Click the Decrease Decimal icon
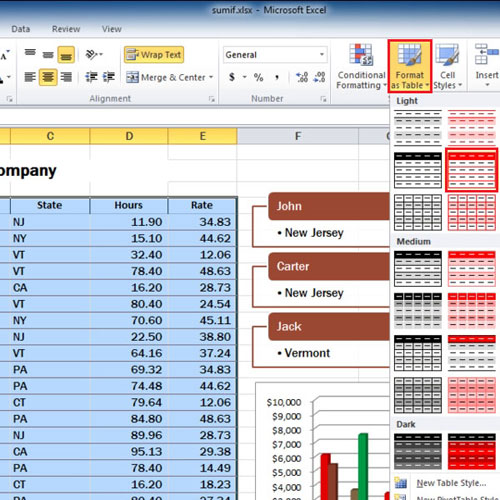500x500 pixels. pyautogui.click(x=319, y=77)
